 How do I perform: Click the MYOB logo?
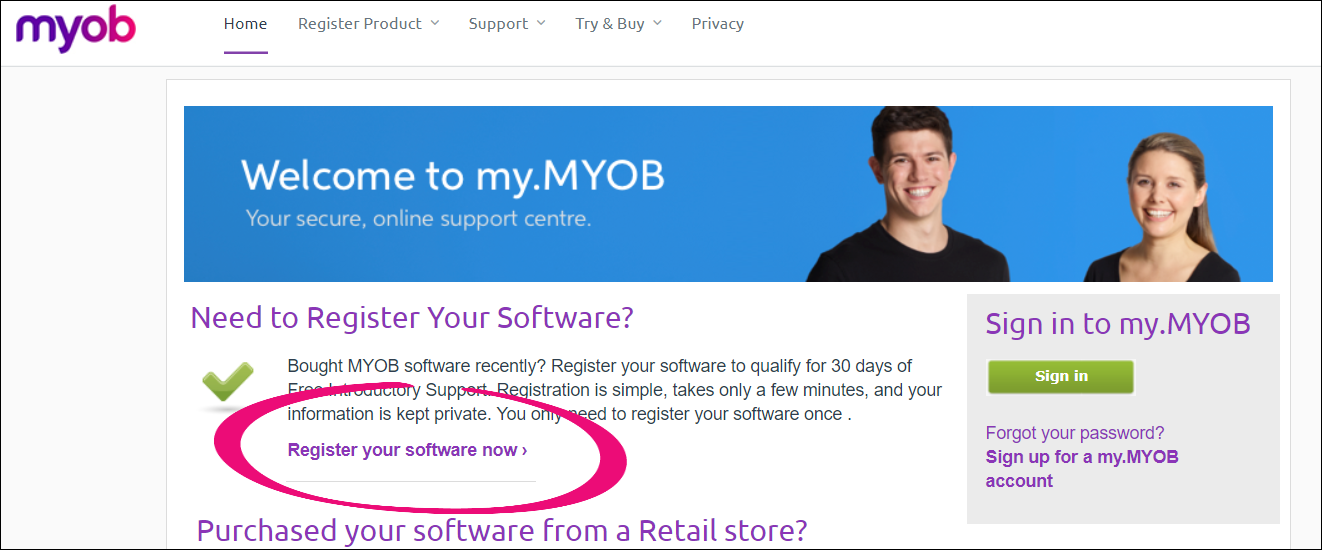75,27
